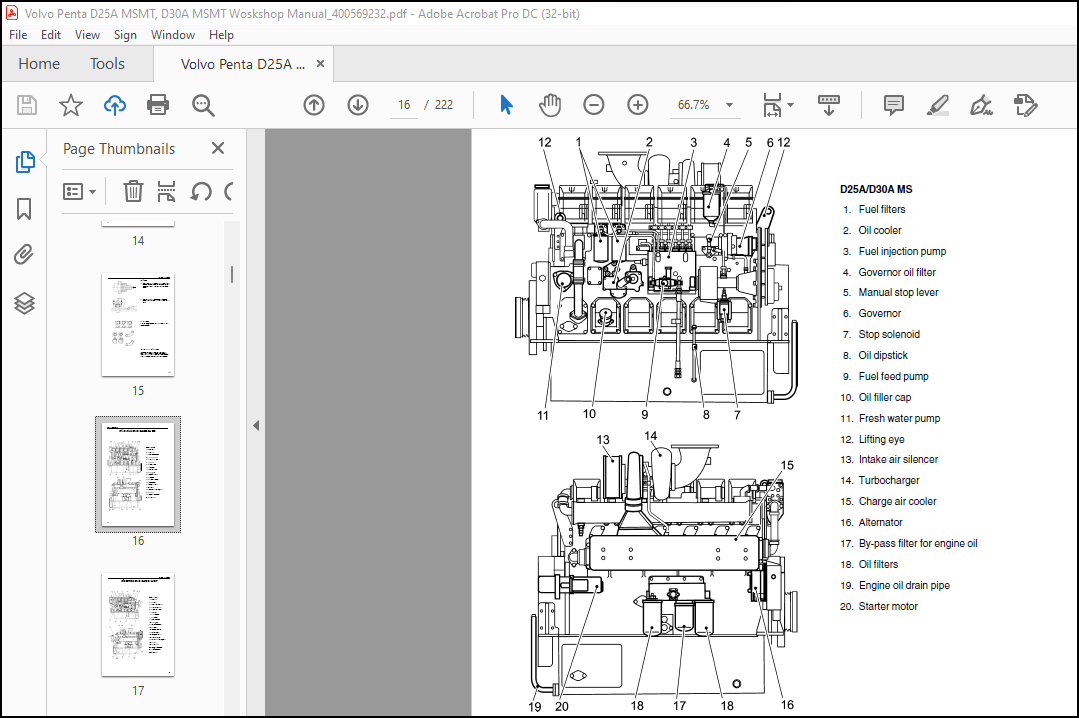Activate the hand pan tool
Image resolution: width=1079 pixels, height=718 pixels.
550,105
